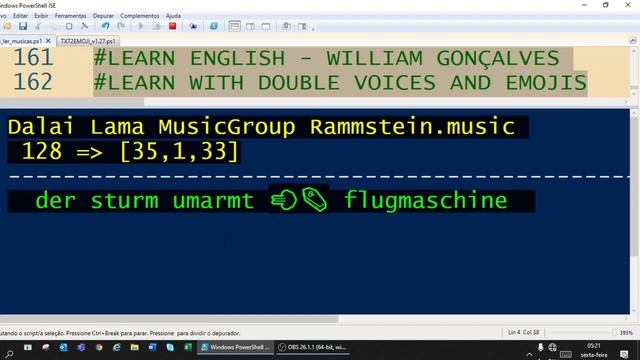The image size is (640, 360).
Task: Open Word from the taskbar
Action: [x=152, y=347]
